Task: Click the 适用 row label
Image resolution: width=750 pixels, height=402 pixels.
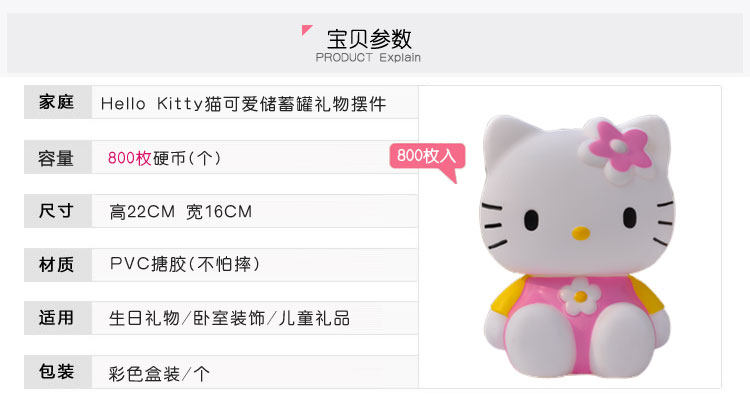Action: (x=56, y=318)
